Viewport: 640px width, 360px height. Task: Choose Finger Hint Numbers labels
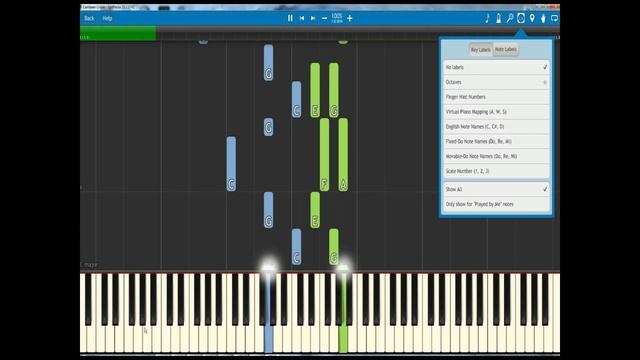[x=496, y=97]
